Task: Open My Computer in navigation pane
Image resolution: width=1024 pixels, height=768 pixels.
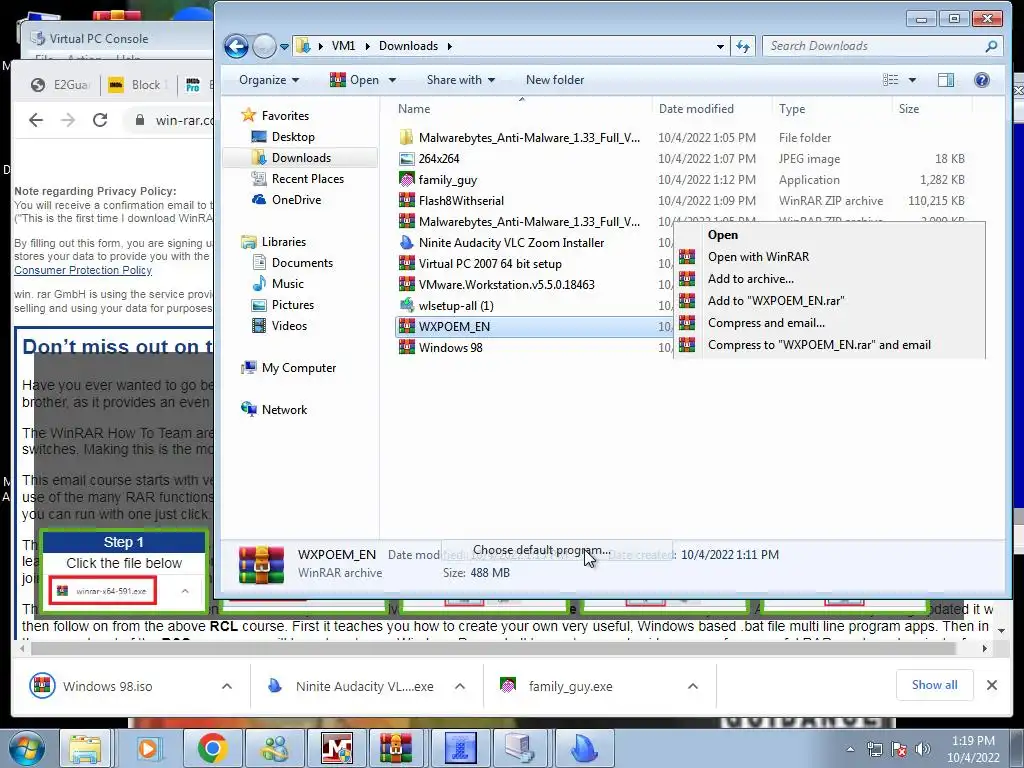Action: point(298,368)
